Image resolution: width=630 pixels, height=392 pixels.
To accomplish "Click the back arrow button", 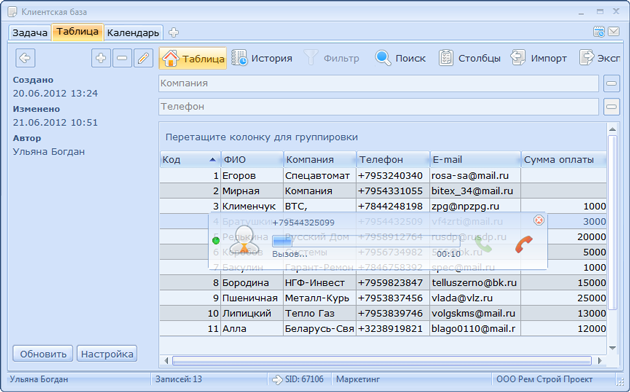I will [25, 58].
